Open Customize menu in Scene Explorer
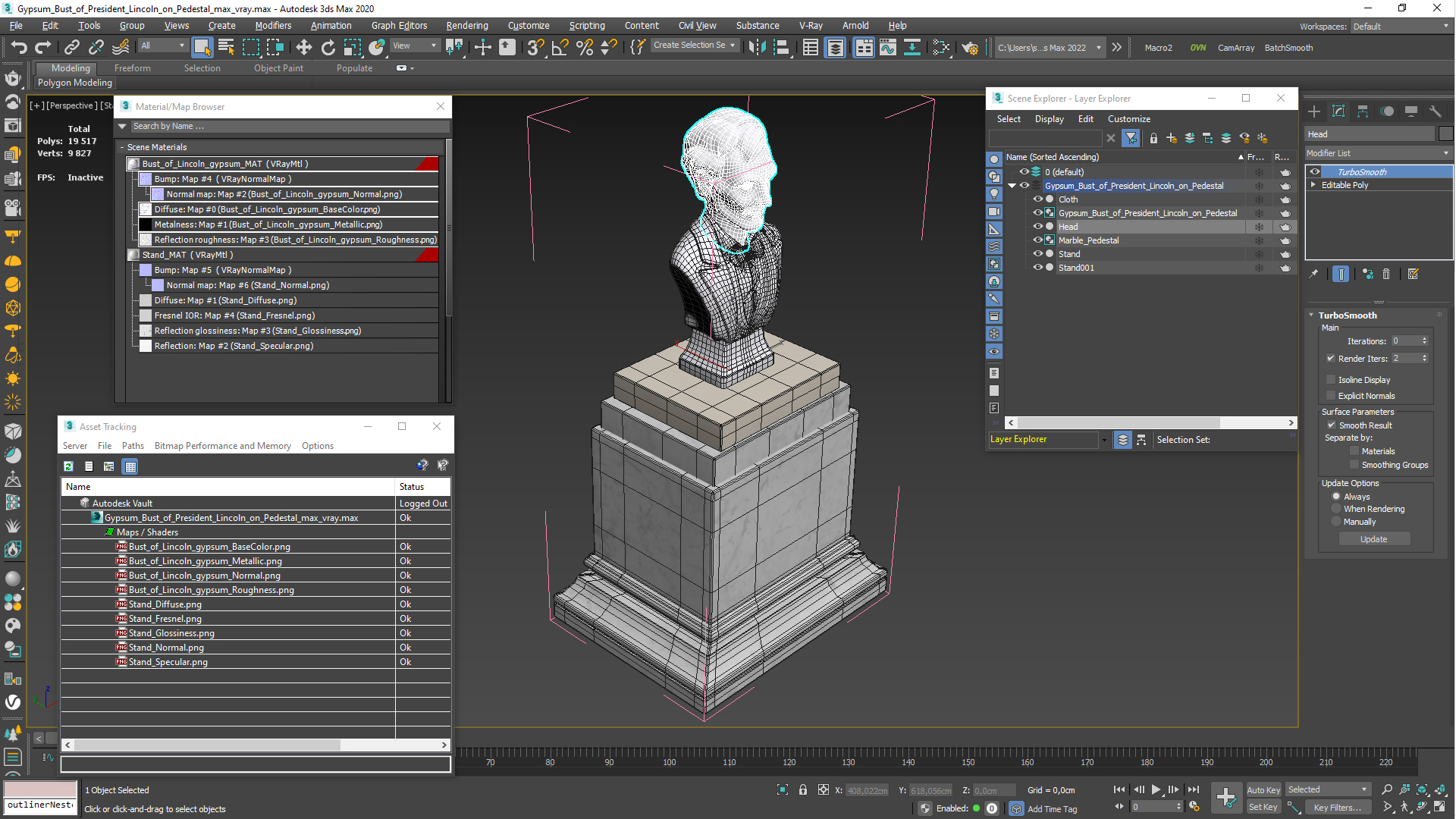1456x819 pixels. (x=1128, y=119)
